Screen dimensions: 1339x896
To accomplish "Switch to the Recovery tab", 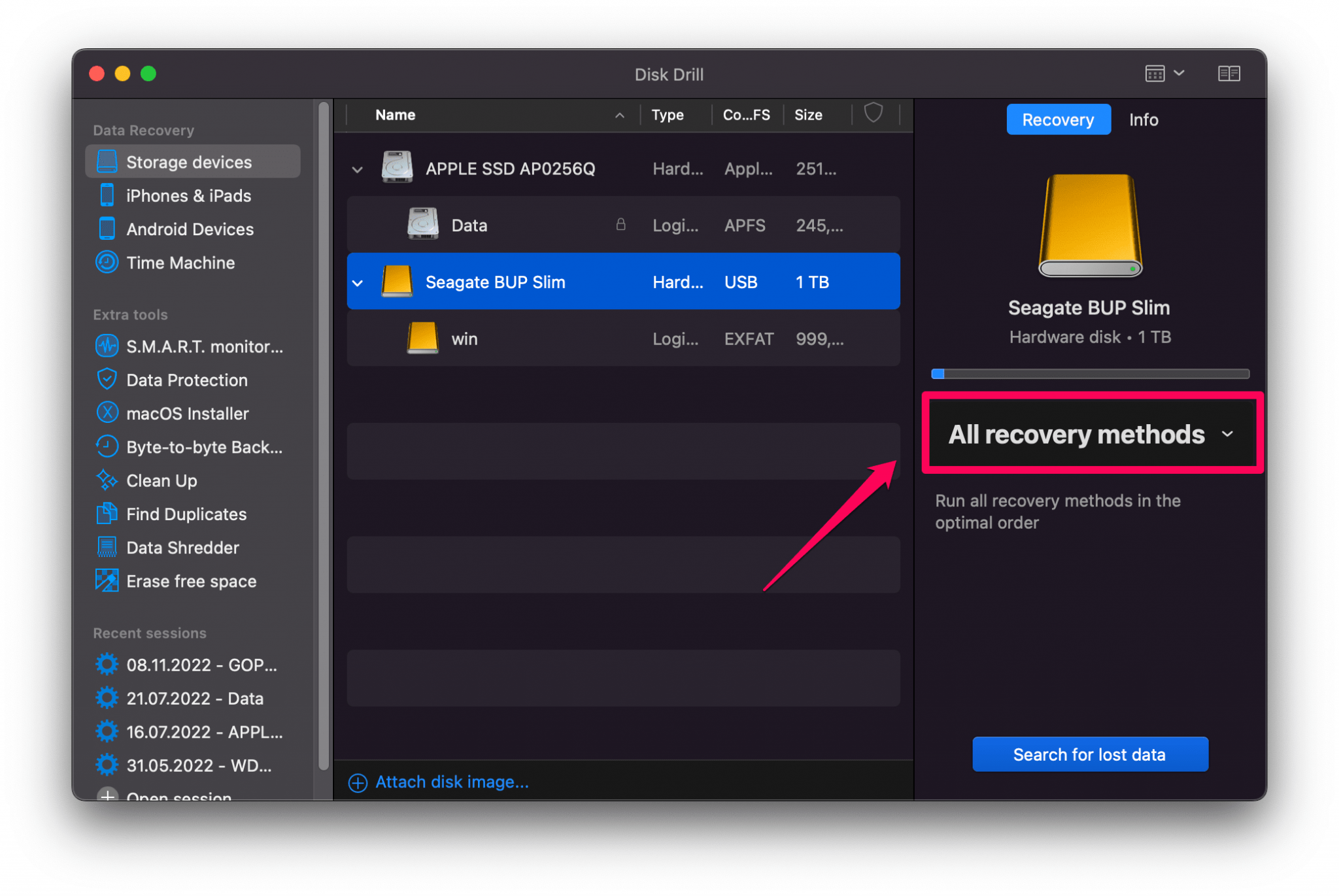I will (x=1058, y=119).
